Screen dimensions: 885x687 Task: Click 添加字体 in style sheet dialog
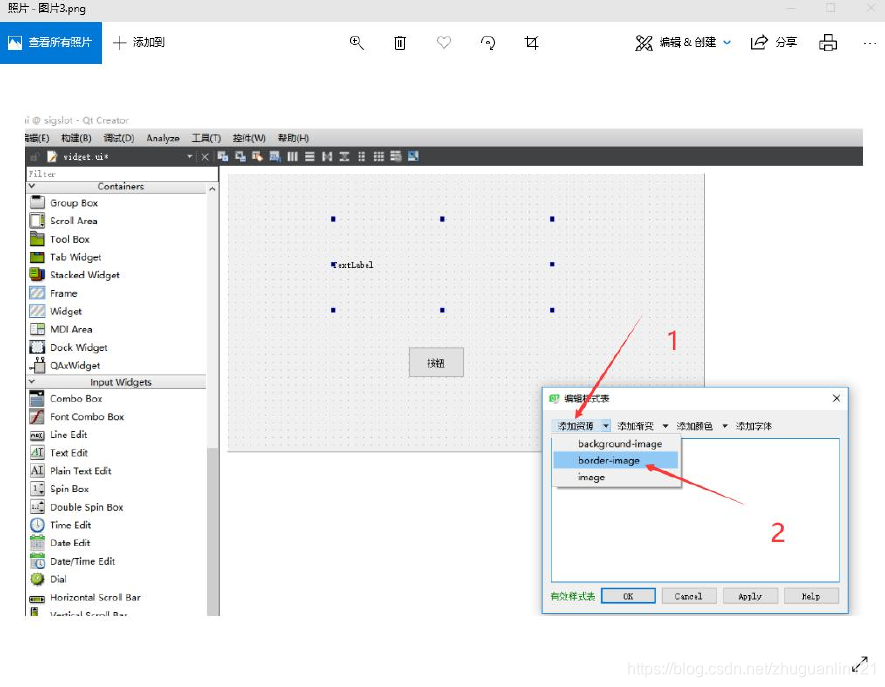(753, 426)
